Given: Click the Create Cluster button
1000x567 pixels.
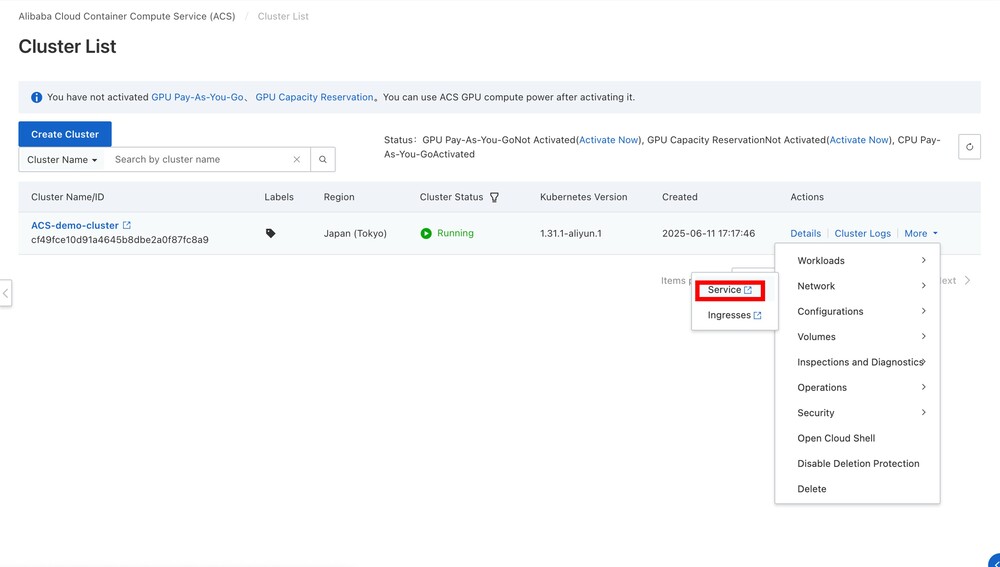Looking at the screenshot, I should click(x=65, y=134).
